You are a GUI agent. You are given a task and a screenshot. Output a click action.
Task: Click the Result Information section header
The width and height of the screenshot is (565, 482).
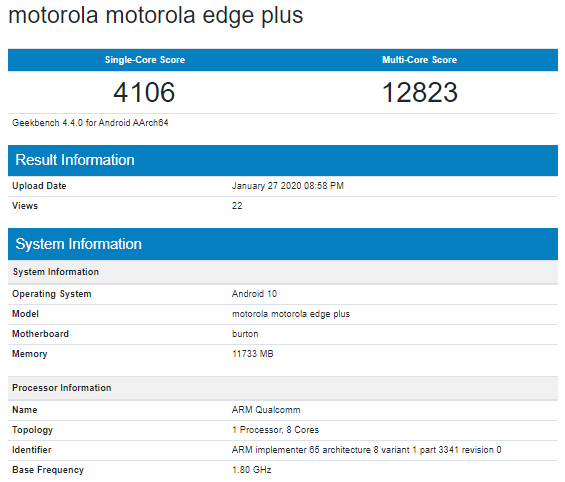click(x=283, y=160)
